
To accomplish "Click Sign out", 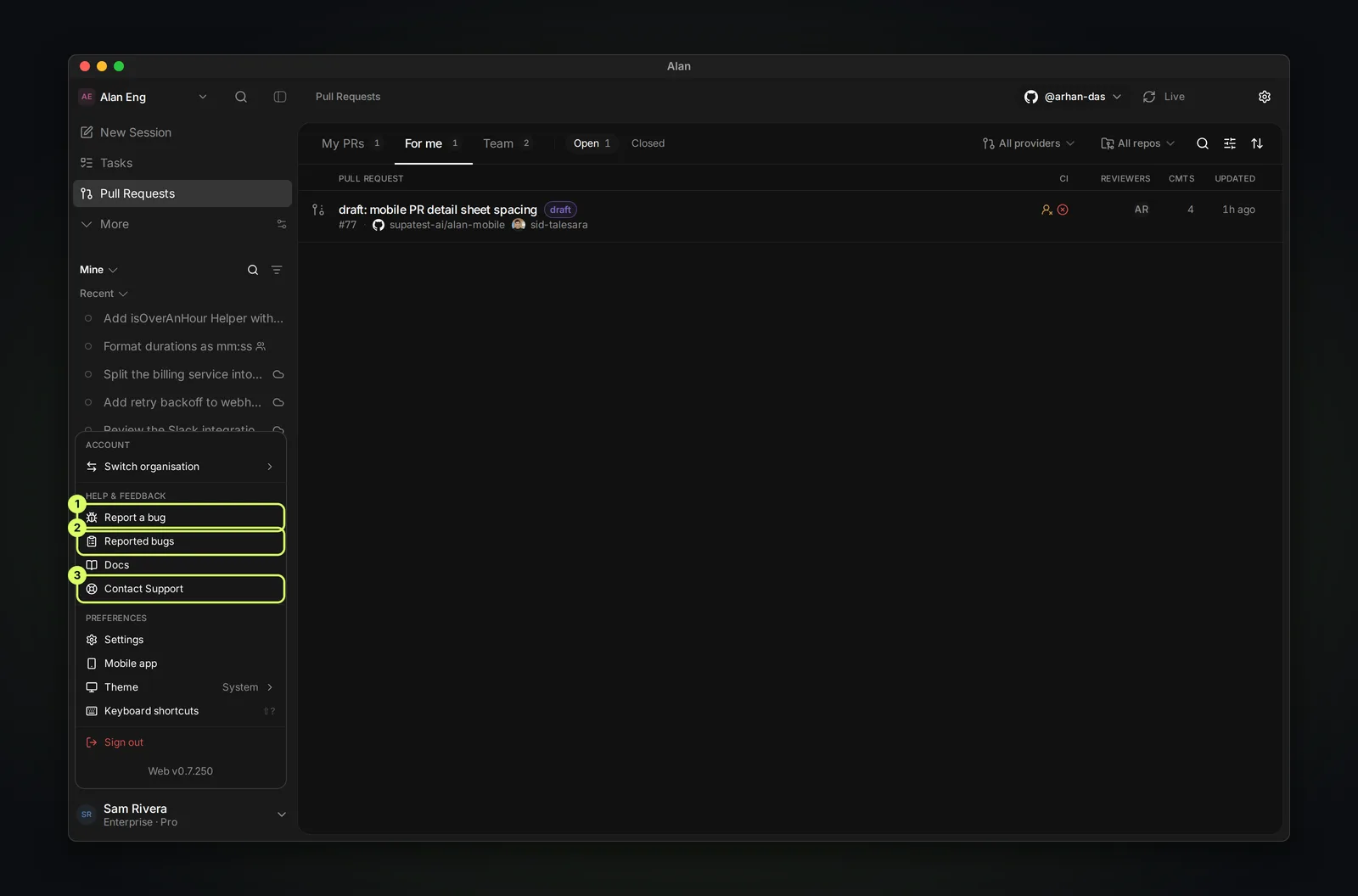I will [181, 742].
